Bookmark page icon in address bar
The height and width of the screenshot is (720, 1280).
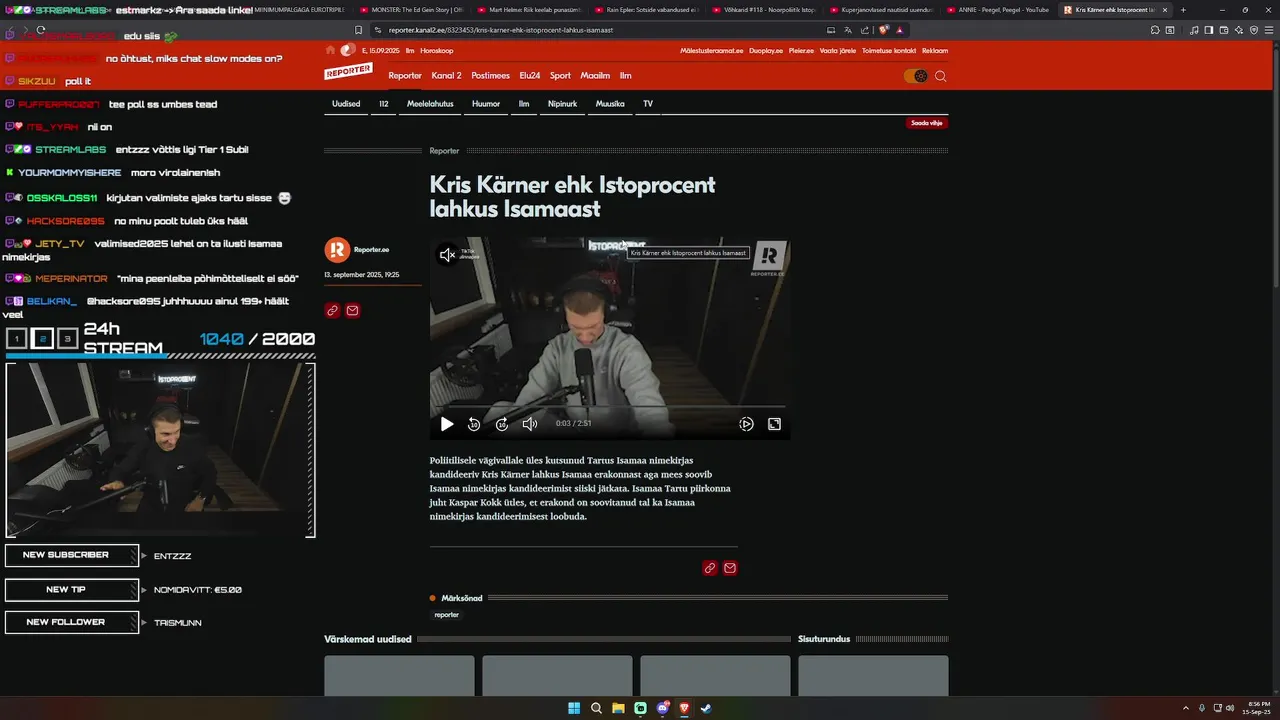tap(359, 30)
